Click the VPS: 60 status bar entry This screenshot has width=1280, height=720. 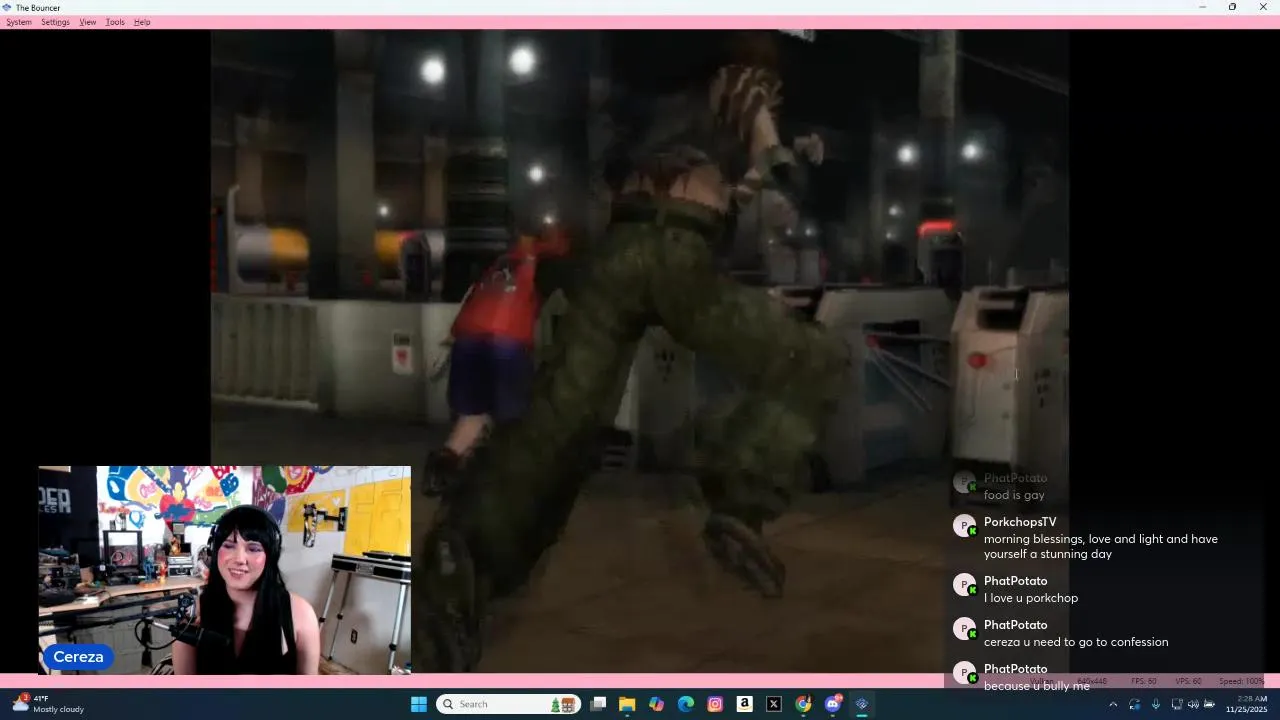[1188, 681]
